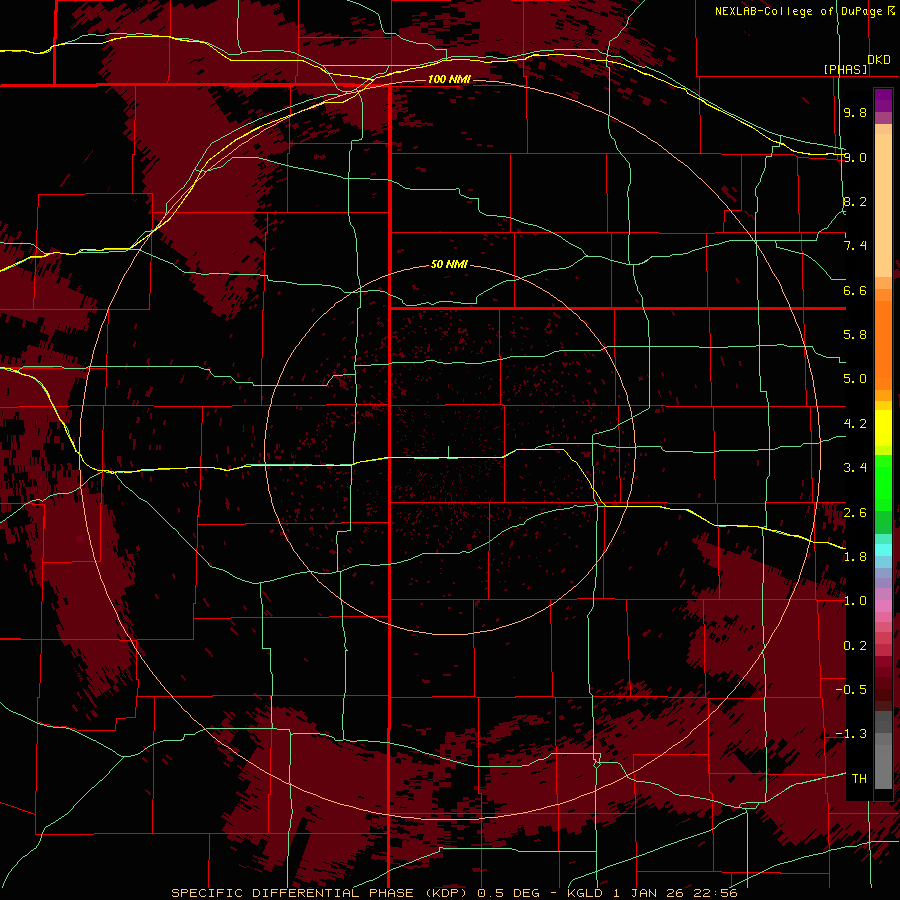Viewport: 900px width, 900px height.
Task: Click the 9.8 value on the color scale
Action: pyautogui.click(x=855, y=112)
